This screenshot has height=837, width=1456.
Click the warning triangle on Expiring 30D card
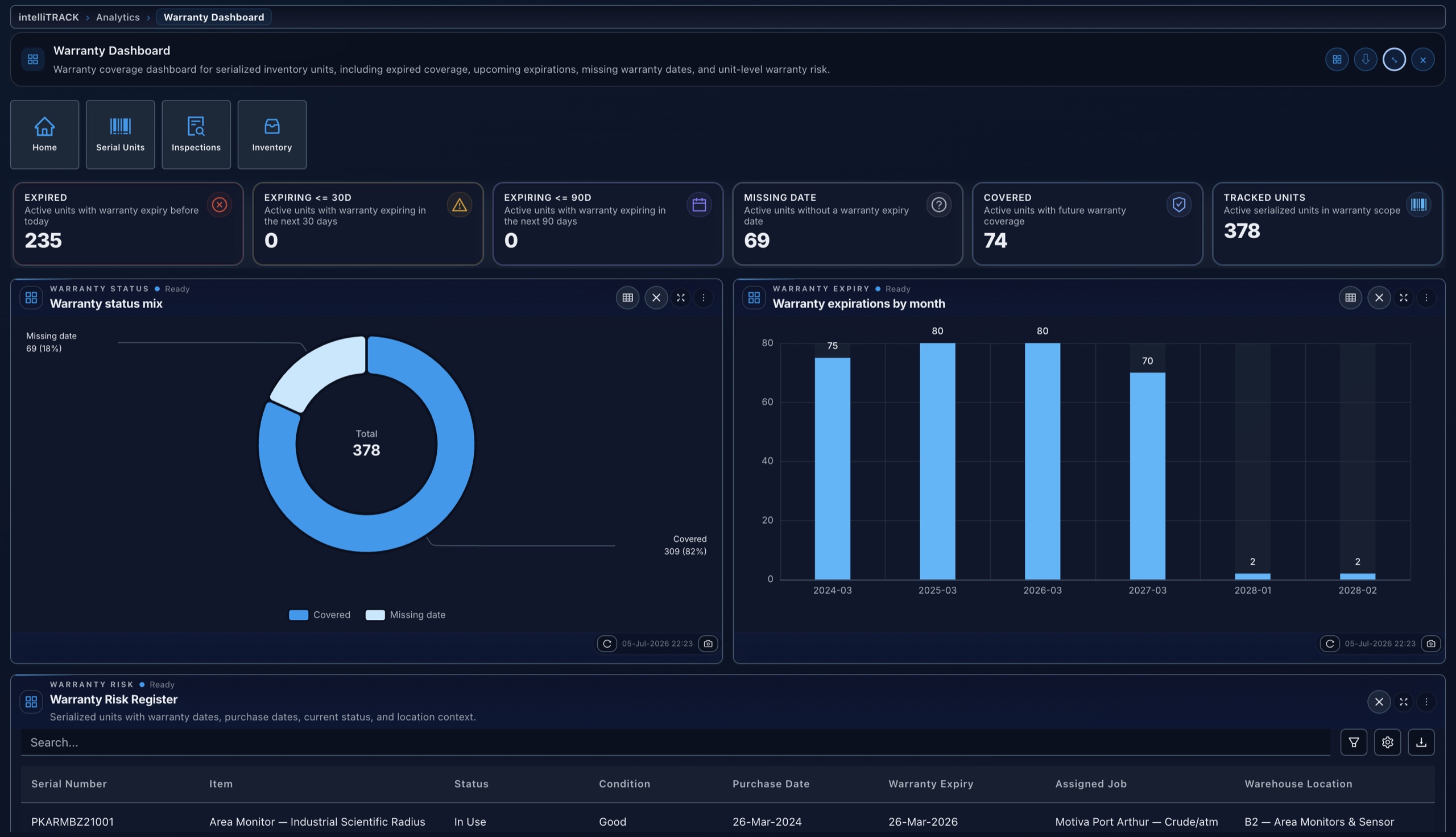pyautogui.click(x=460, y=205)
